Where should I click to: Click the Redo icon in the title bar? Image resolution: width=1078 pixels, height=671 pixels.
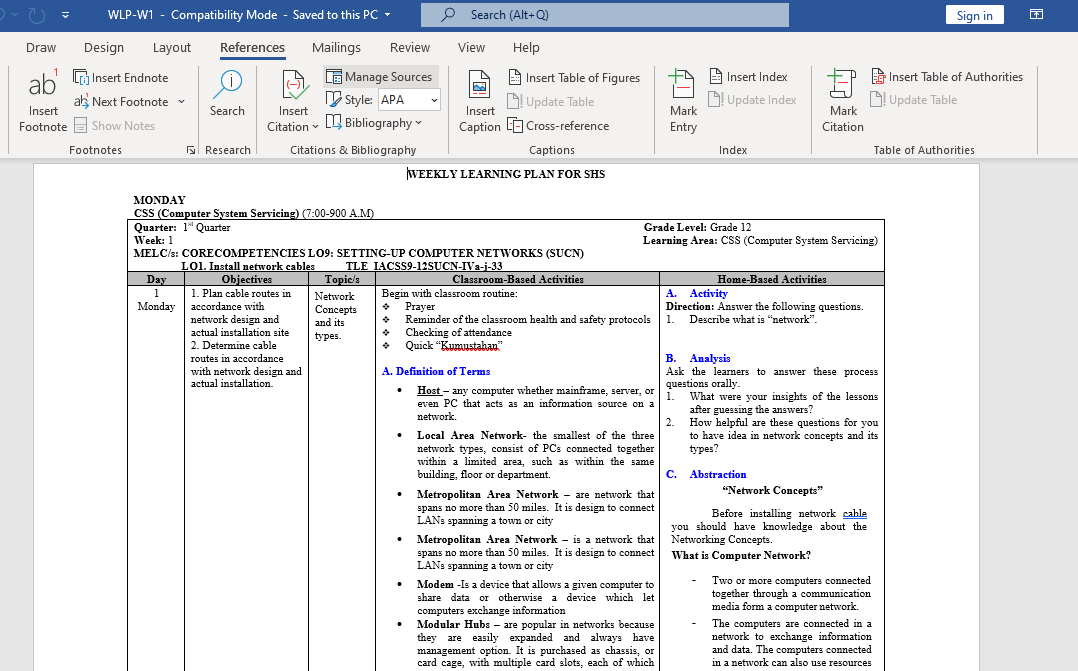(x=36, y=14)
